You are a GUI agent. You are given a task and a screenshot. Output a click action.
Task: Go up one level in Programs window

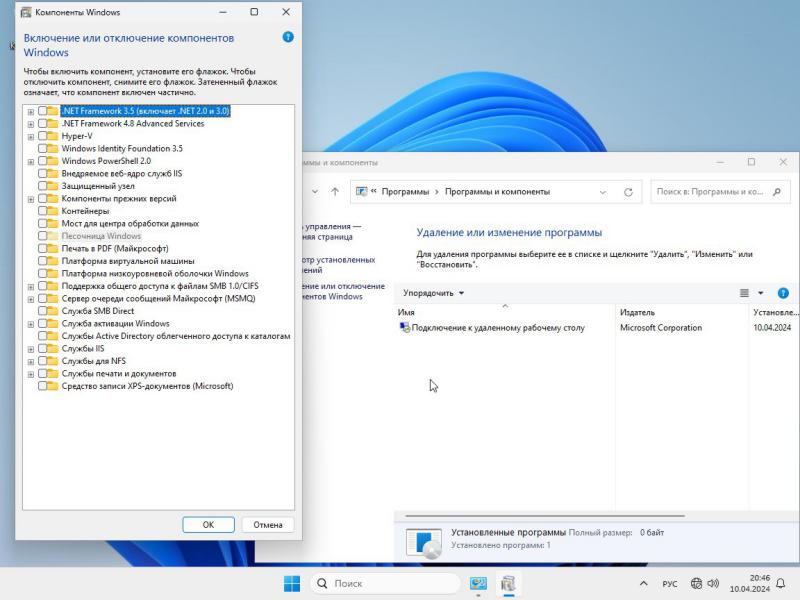pyautogui.click(x=335, y=192)
